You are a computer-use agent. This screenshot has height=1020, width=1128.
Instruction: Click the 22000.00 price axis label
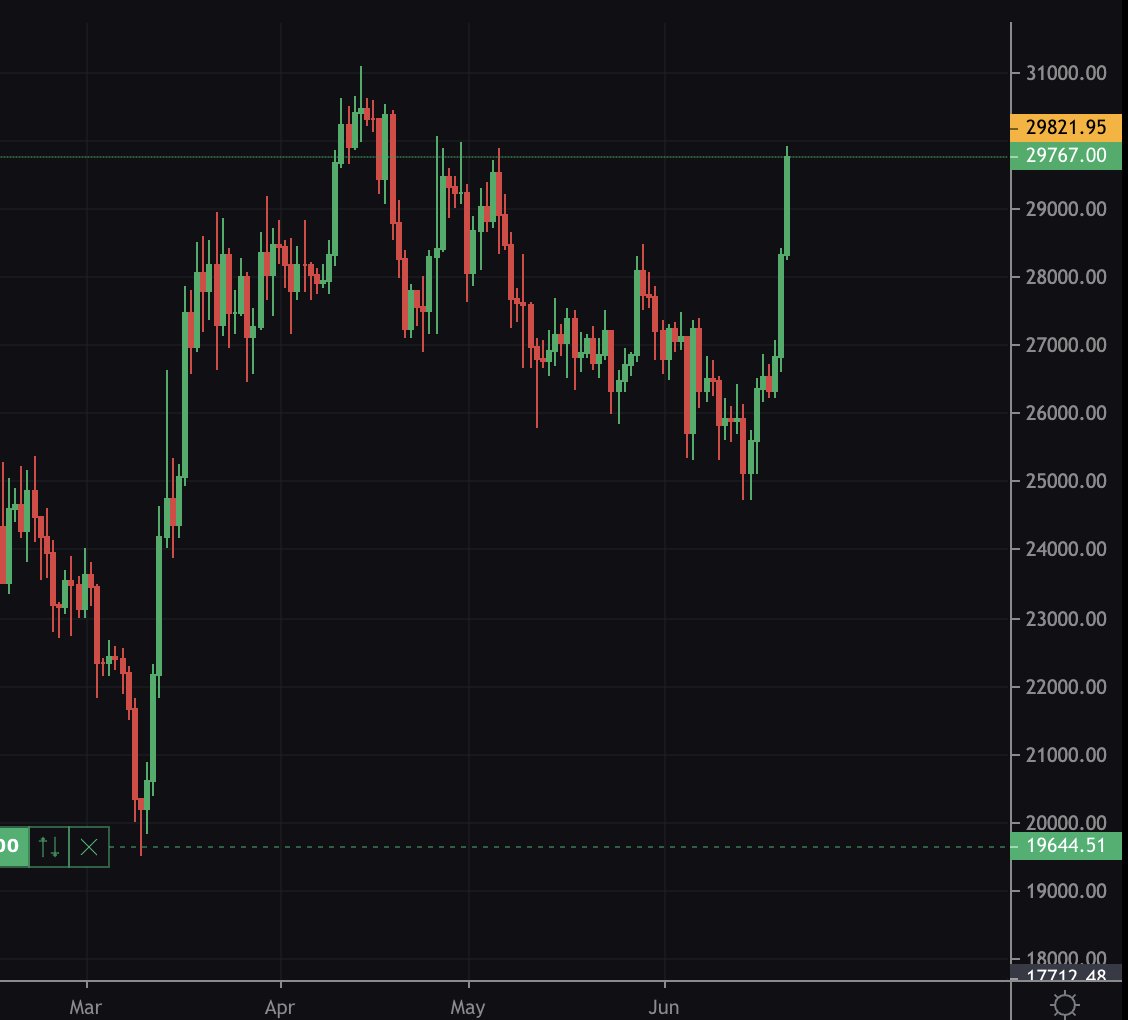coord(1065,687)
